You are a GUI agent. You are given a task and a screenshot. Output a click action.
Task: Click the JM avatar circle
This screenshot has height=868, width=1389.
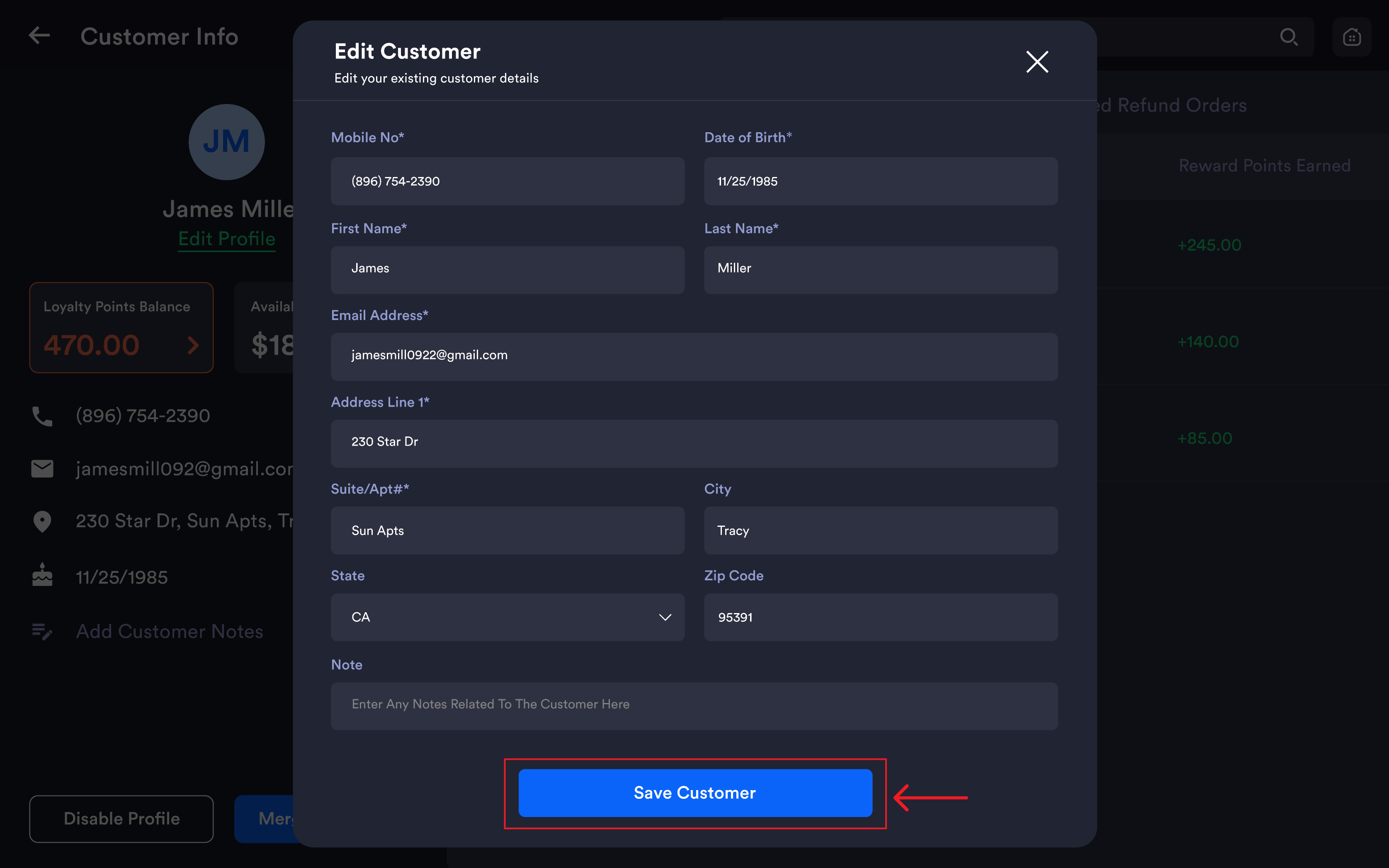[x=226, y=142]
